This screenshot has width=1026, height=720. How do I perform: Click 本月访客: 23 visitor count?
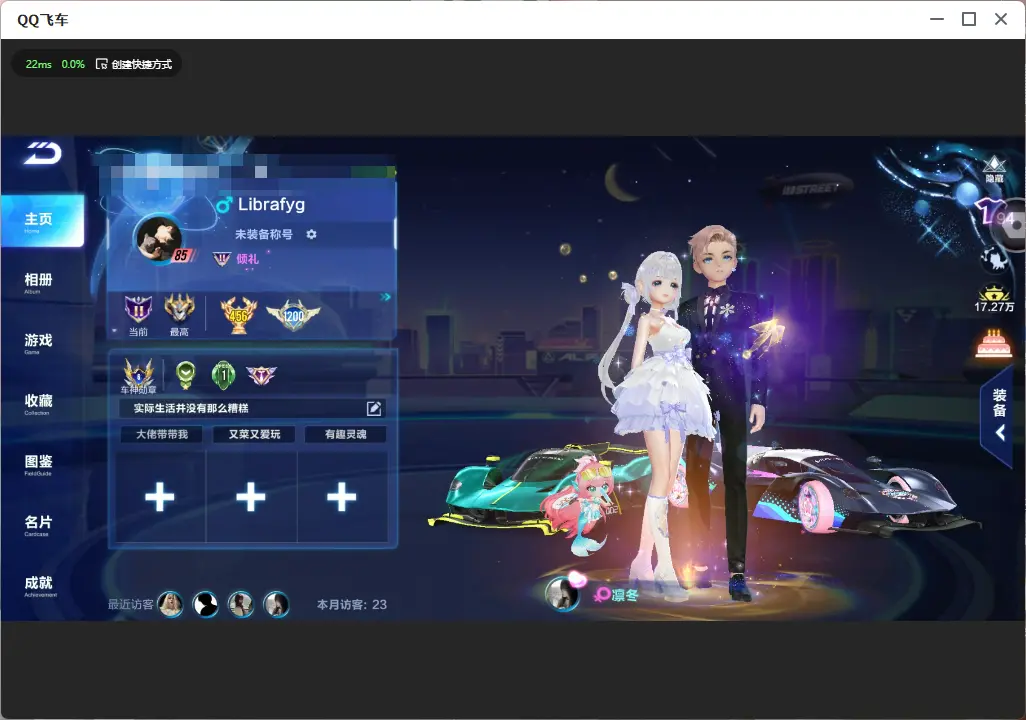click(351, 605)
